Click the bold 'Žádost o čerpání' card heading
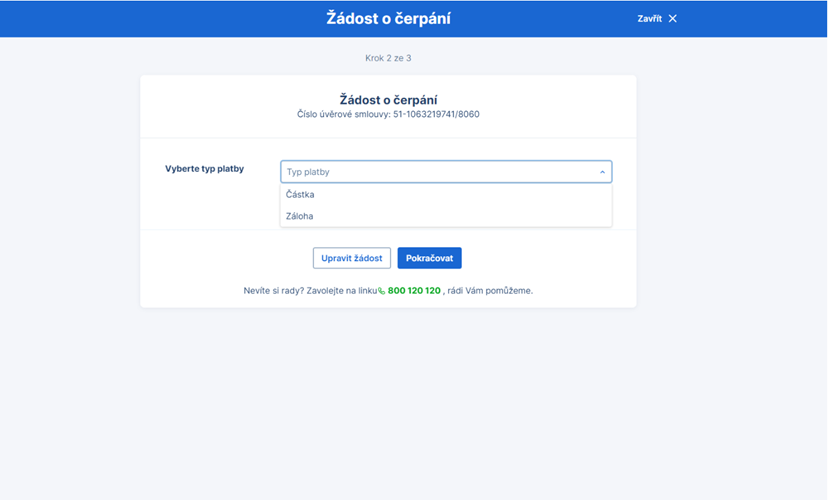This screenshot has height=500, width=829. pyautogui.click(x=388, y=99)
